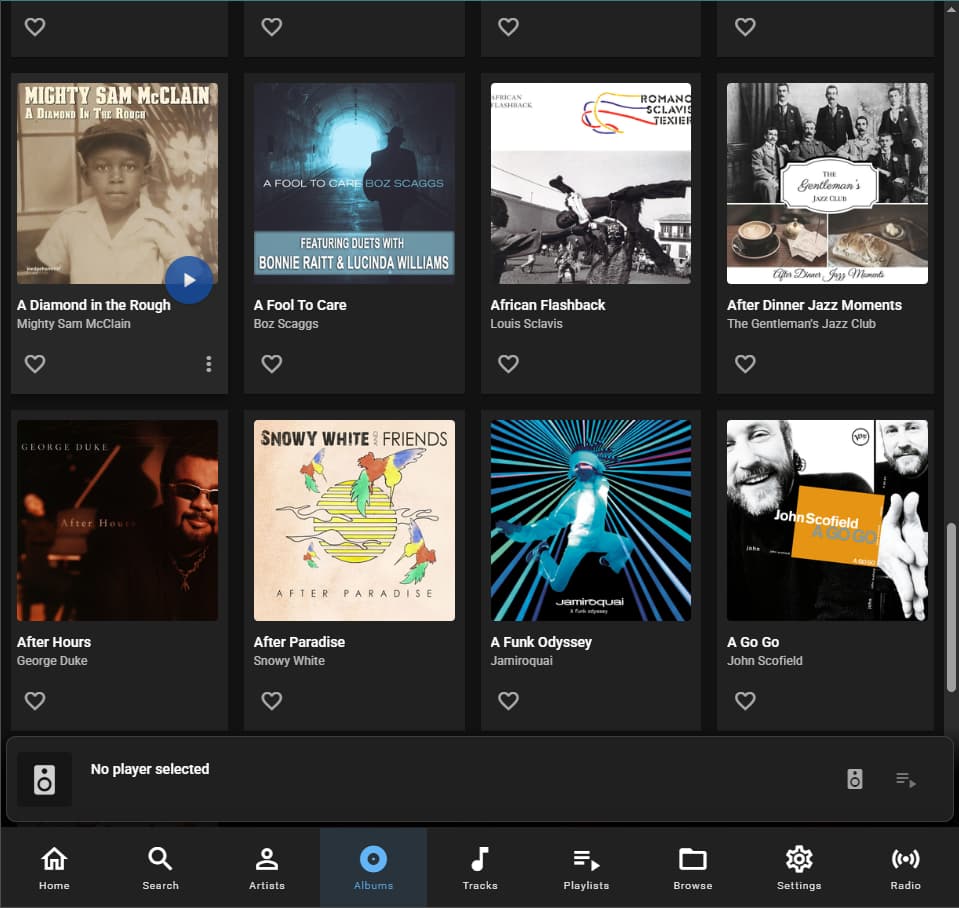This screenshot has width=959, height=908.
Task: View artist George Duke
Action: 52,661
